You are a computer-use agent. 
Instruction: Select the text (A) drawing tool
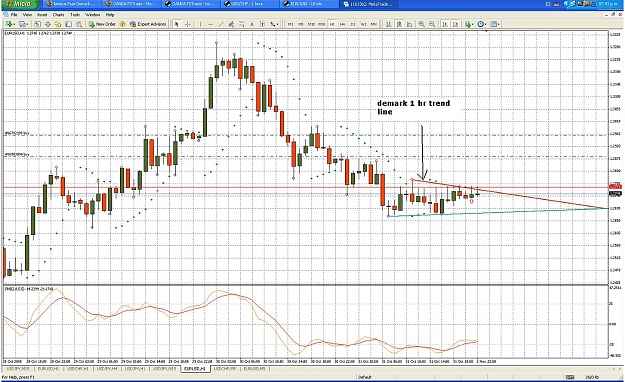[x=252, y=24]
